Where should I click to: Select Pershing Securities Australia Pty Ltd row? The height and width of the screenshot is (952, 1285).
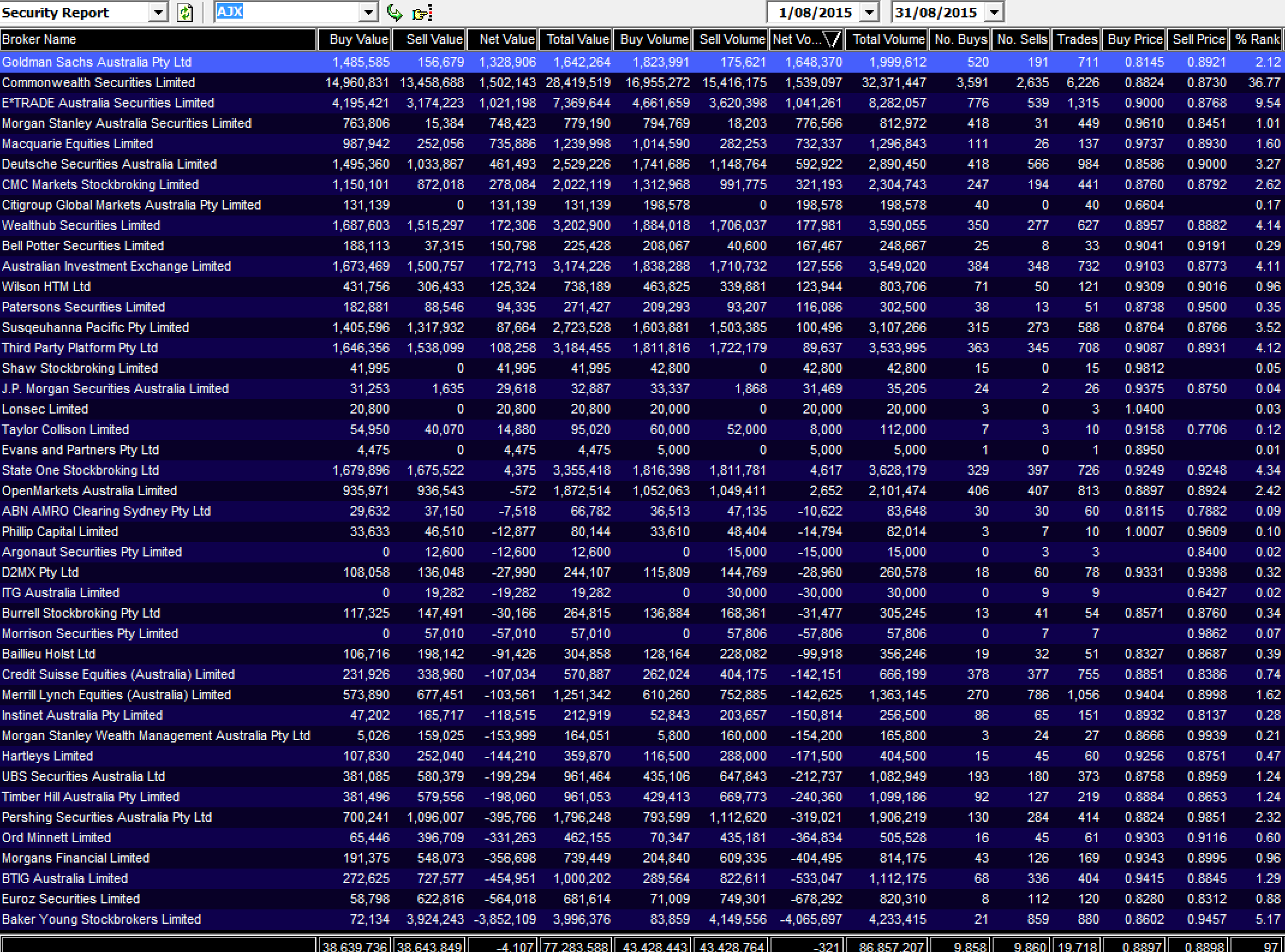coord(641,818)
